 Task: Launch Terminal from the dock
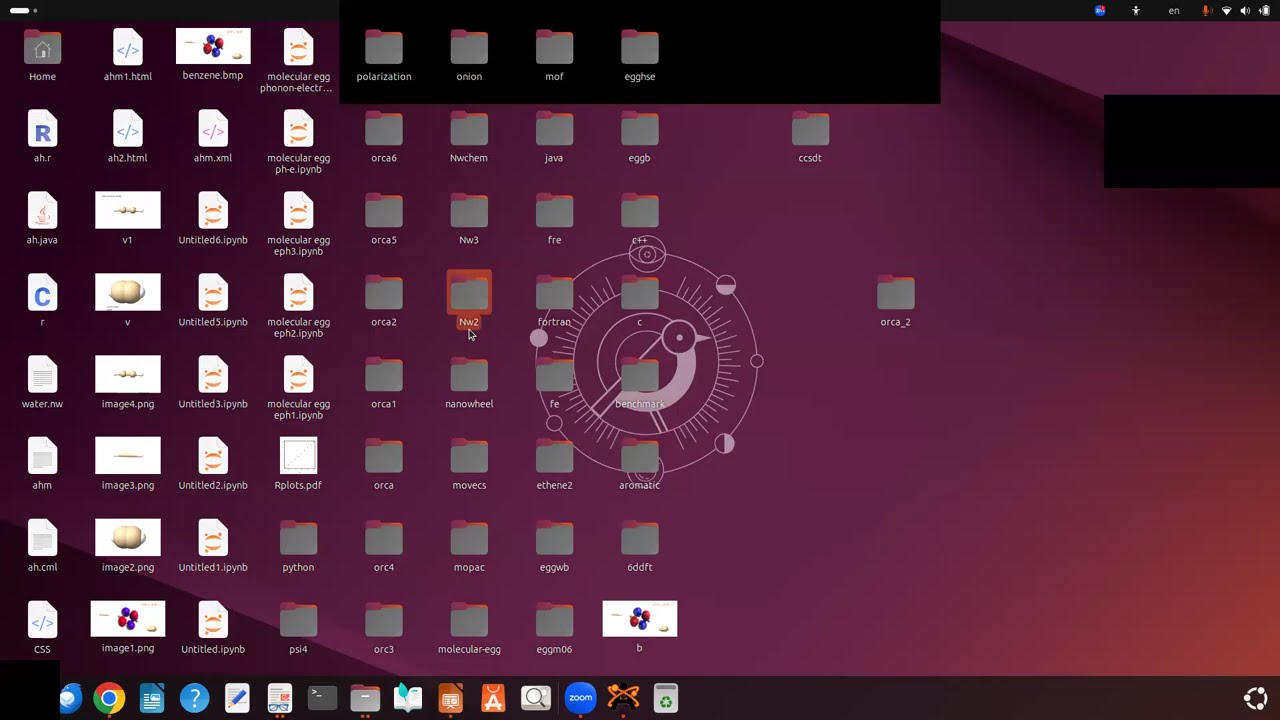322,698
